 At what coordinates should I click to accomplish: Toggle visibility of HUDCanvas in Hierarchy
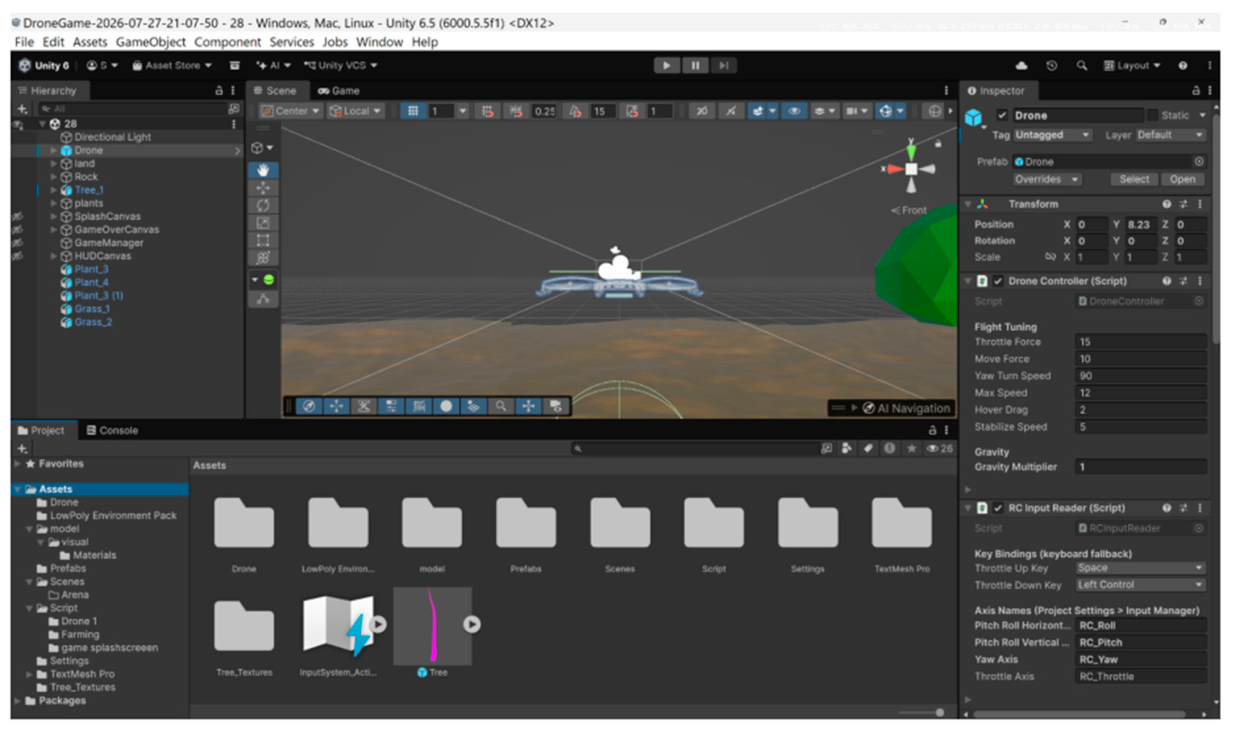point(17,256)
